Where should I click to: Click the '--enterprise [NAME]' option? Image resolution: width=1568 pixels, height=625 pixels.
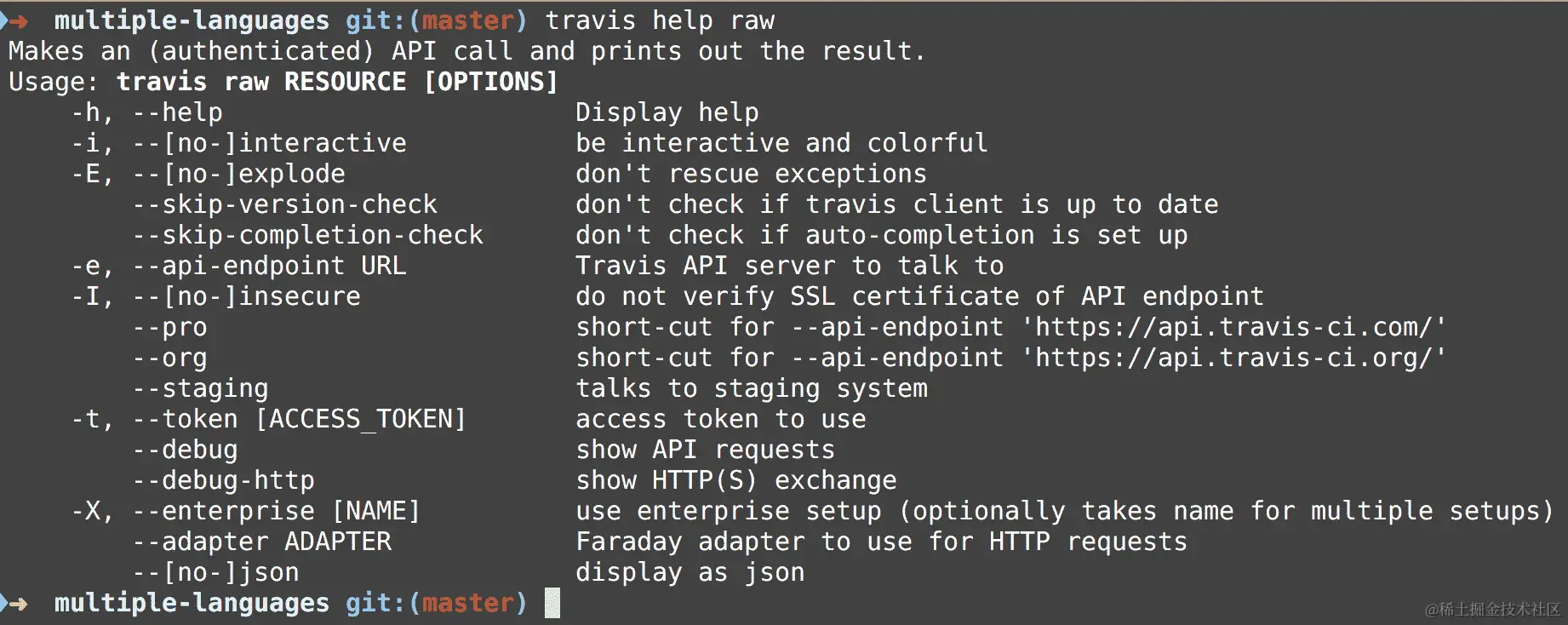278,511
